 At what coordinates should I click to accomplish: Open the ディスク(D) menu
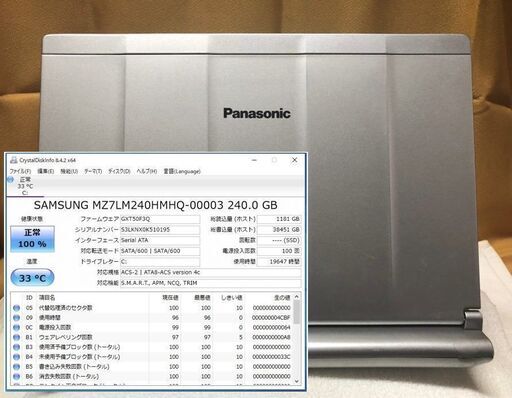pyautogui.click(x=119, y=171)
